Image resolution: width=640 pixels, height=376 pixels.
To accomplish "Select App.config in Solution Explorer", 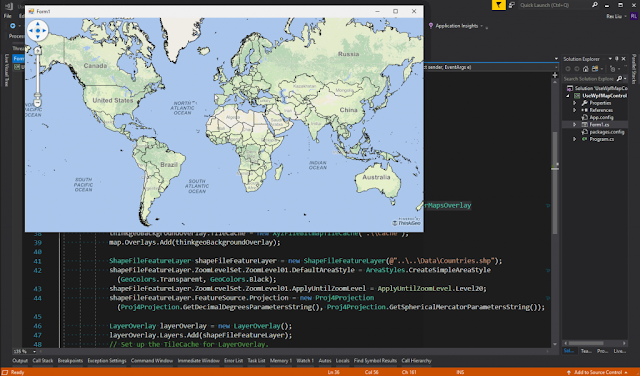I will pos(601,117).
